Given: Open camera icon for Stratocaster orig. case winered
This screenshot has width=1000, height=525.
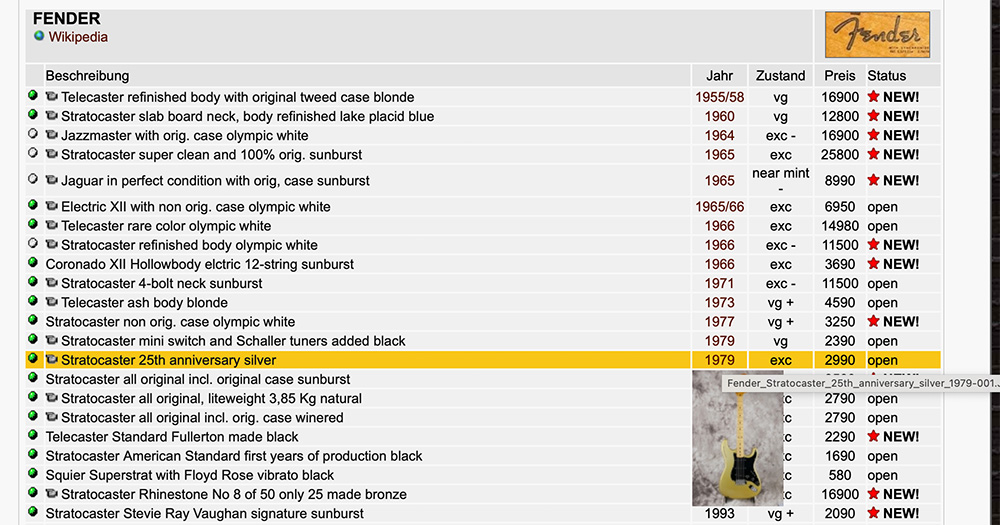Looking at the screenshot, I should click(52, 417).
